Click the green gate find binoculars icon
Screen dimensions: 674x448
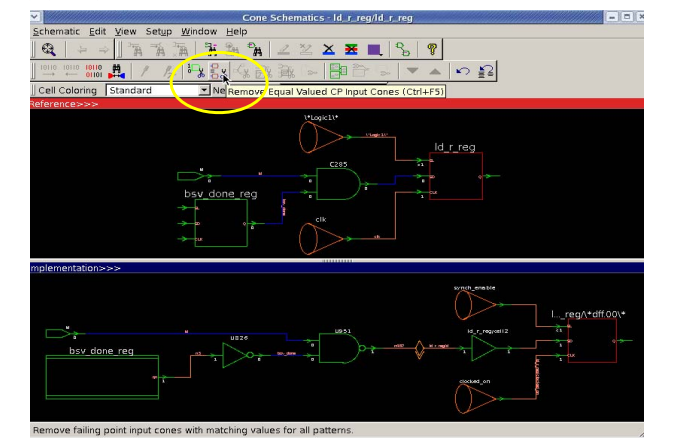click(254, 49)
